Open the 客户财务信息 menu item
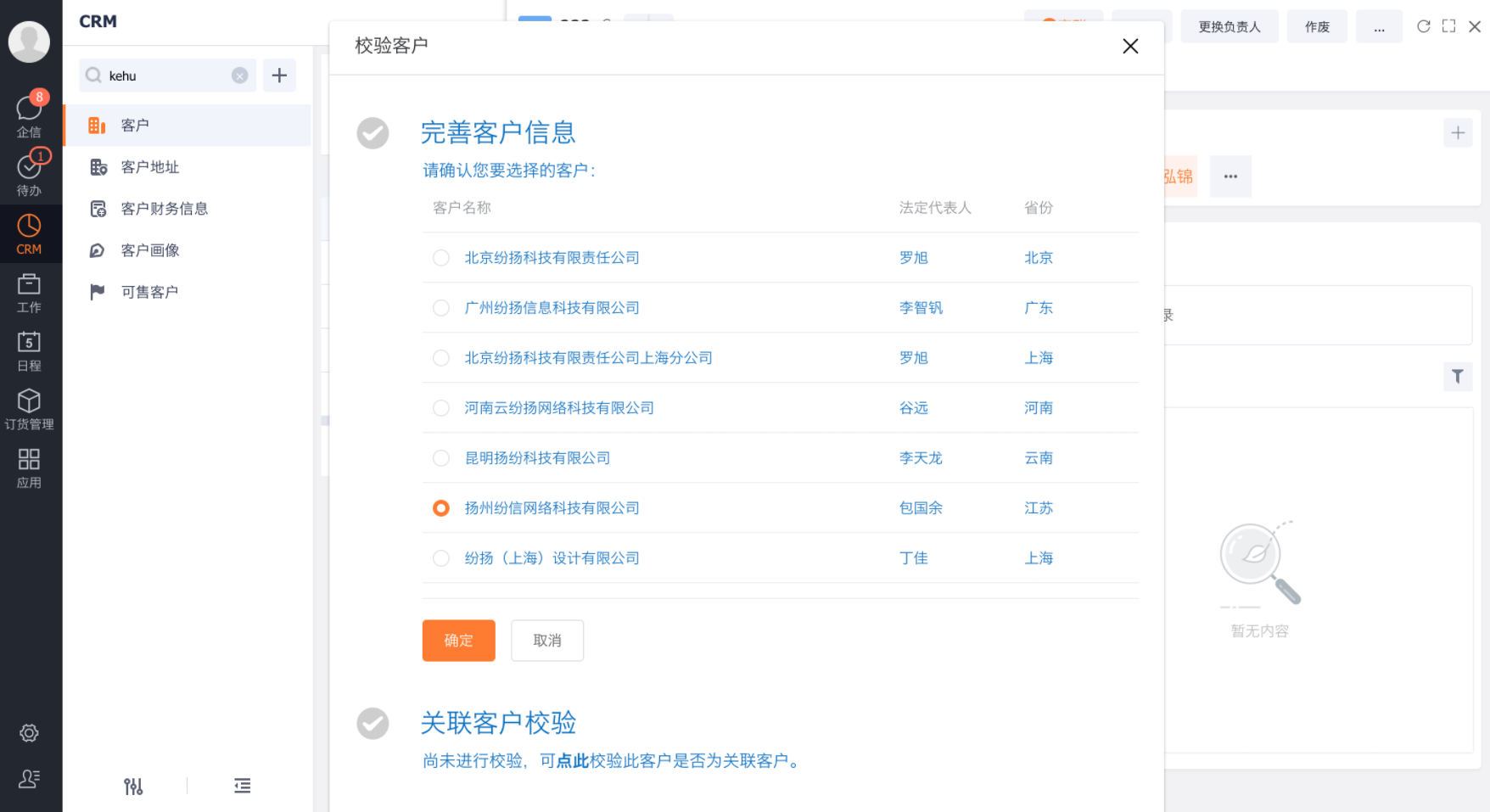Image resolution: width=1490 pixels, height=812 pixels. point(188,209)
